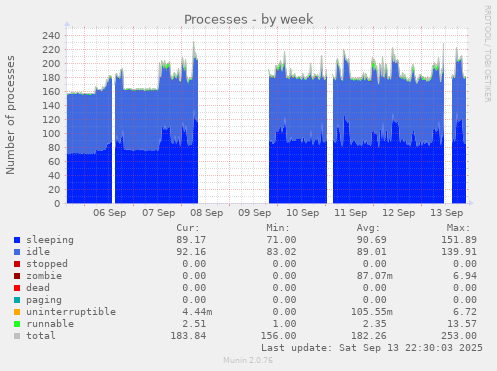The width and height of the screenshot is (497, 371).
Task: Click the uninterruptible legend label
Action: click(x=71, y=312)
